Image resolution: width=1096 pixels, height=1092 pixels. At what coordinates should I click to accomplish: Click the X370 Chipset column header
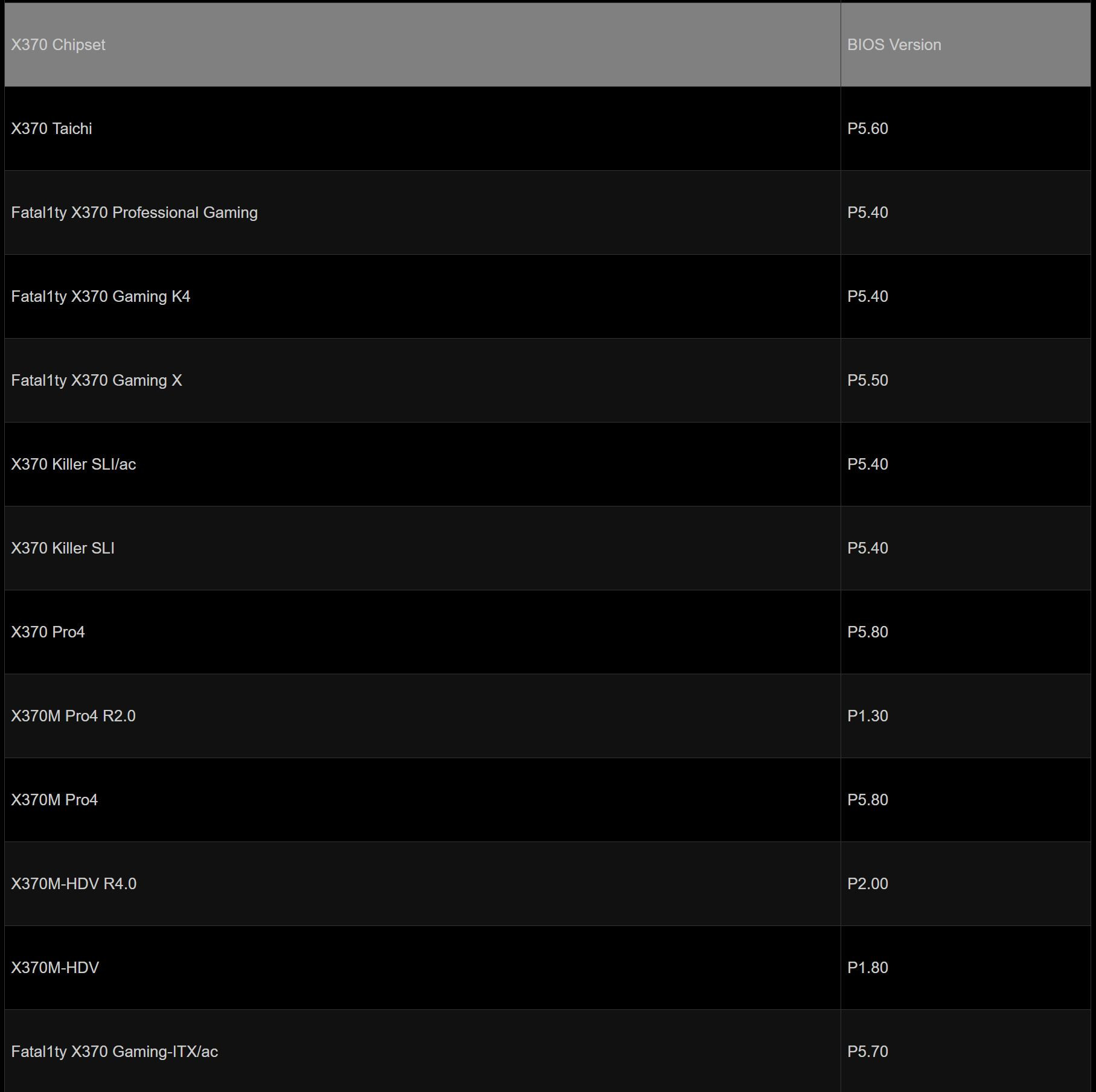[58, 45]
